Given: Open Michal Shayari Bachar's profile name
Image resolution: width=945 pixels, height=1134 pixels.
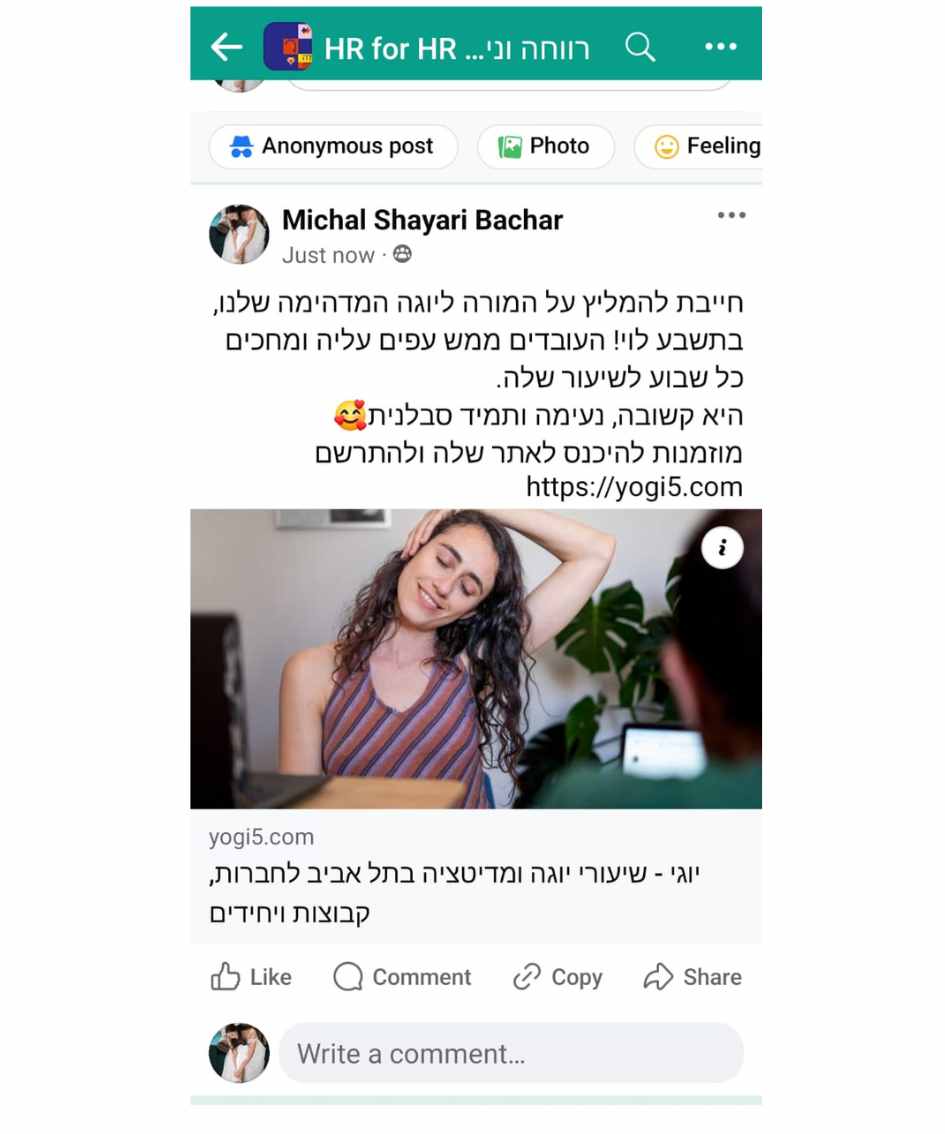Looking at the screenshot, I should [422, 220].
